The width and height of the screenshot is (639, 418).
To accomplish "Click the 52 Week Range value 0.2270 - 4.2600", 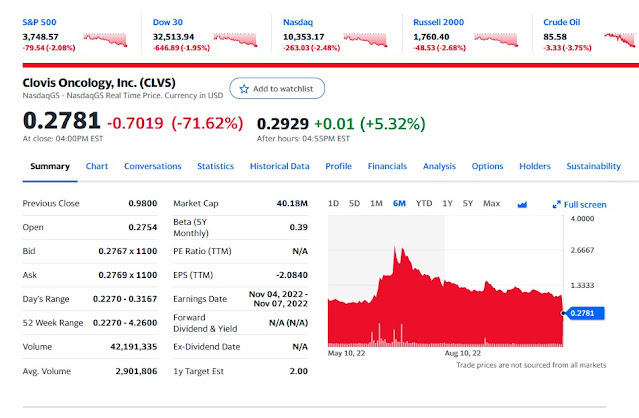I will pos(125,323).
